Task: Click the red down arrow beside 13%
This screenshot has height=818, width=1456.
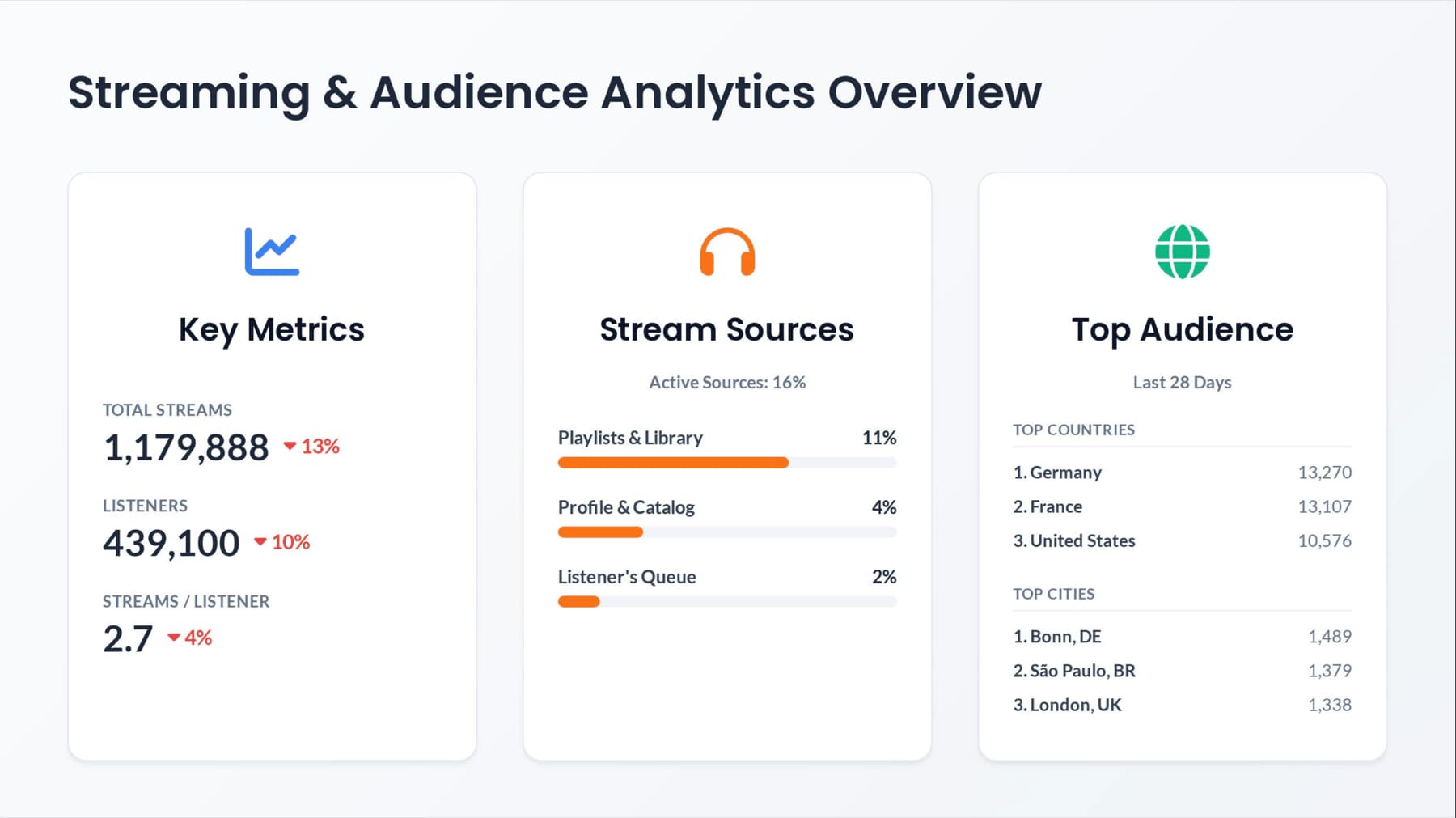Action: coord(290,446)
